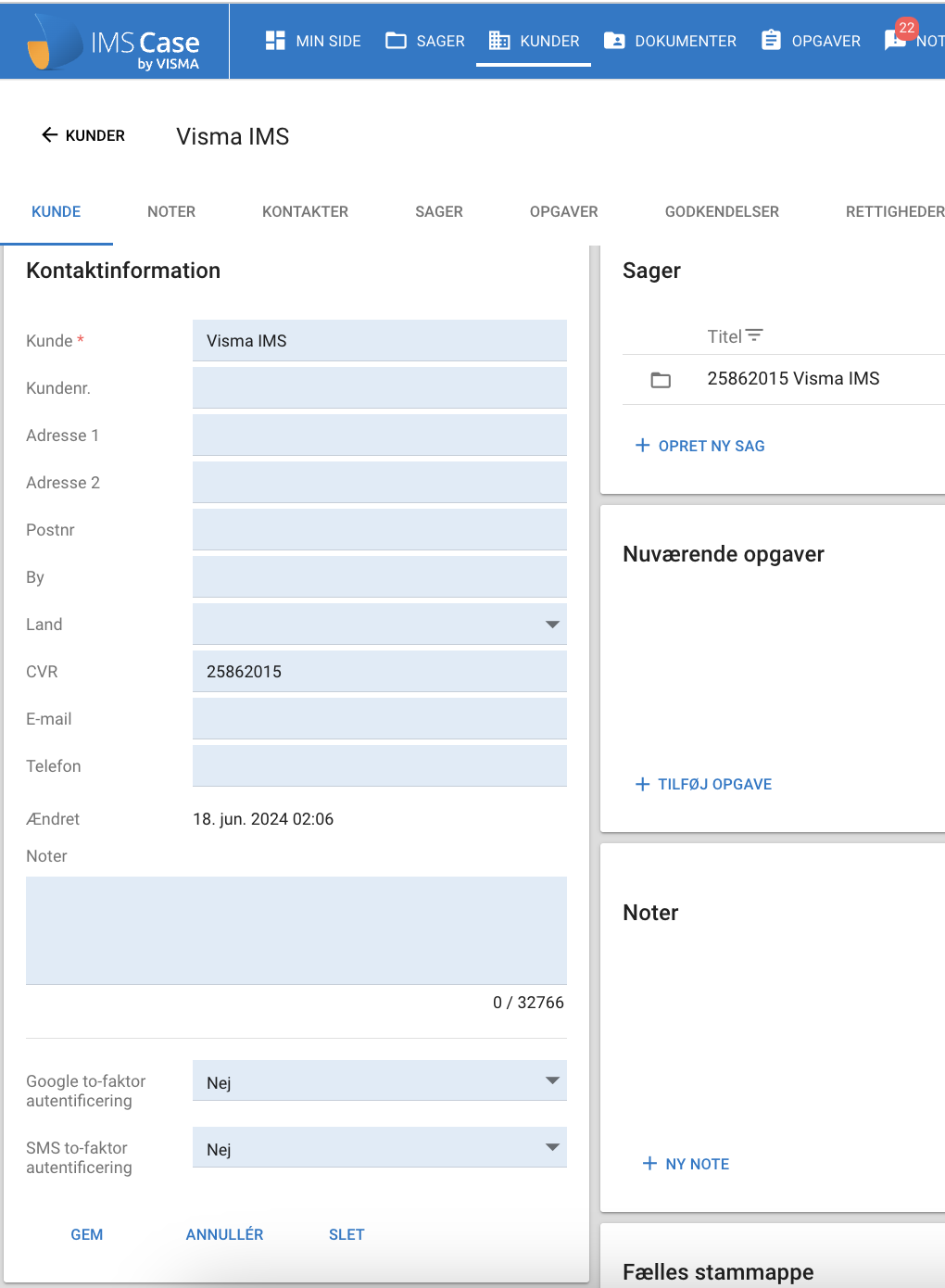945x1288 pixels.
Task: Click the Dokumenter folder icon
Action: click(x=614, y=41)
